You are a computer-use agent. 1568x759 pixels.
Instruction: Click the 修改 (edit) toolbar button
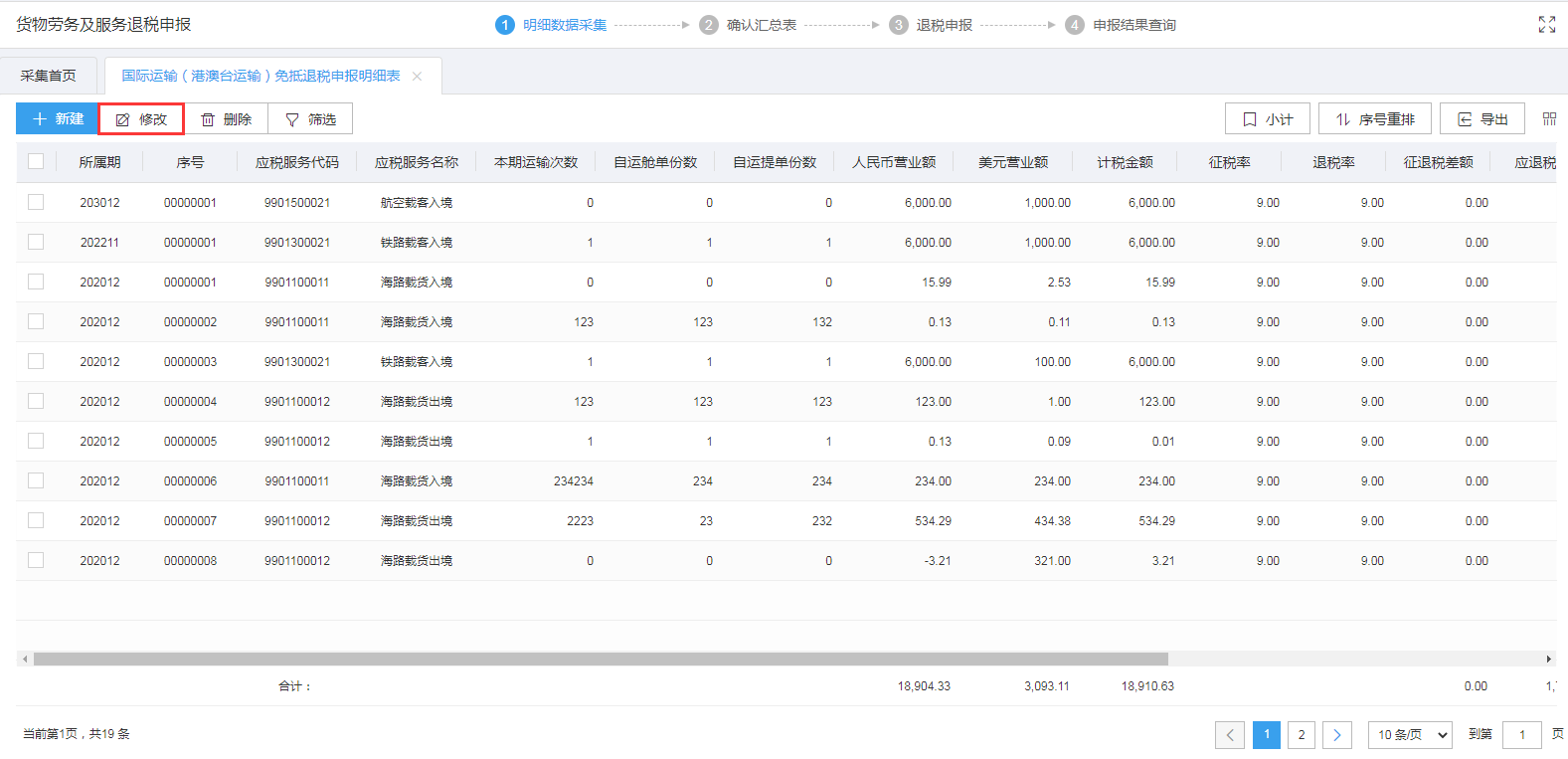click(x=141, y=119)
